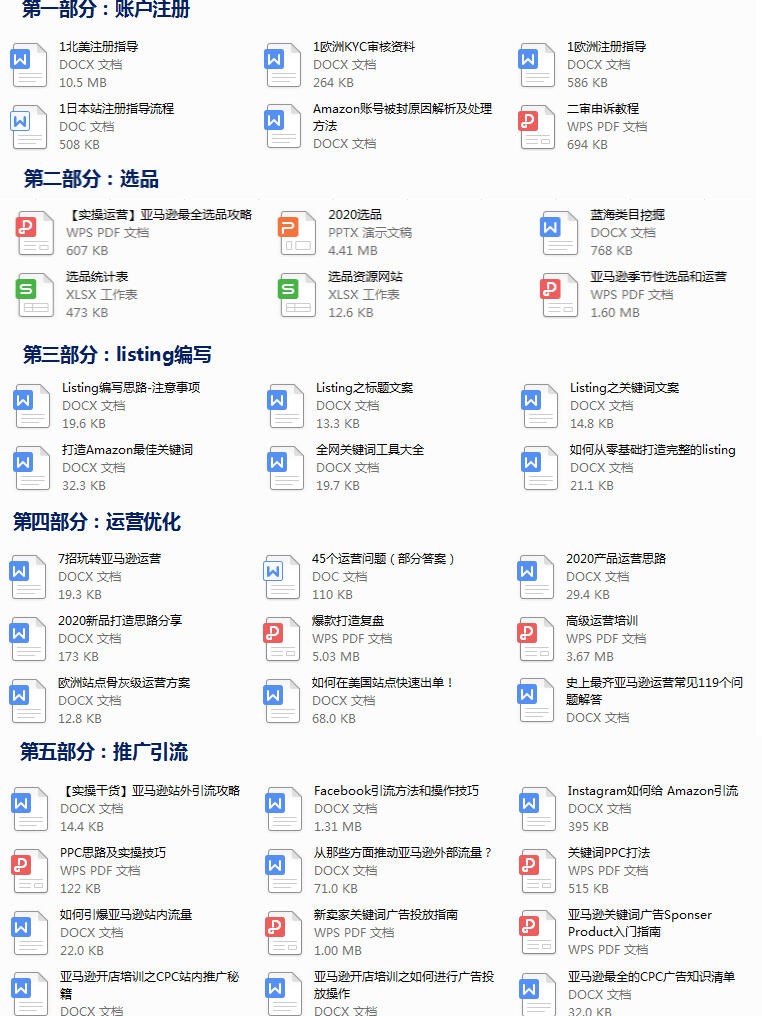Open the Listing之关键词文案 Word icon

tap(540, 406)
